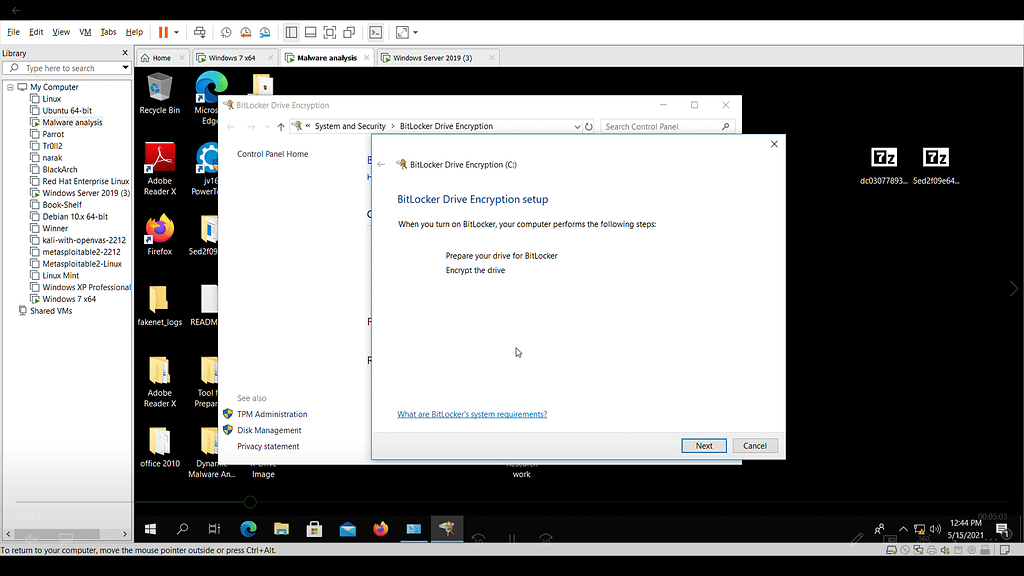1024x576 pixels.
Task: Show hidden system tray icons
Action: 903,529
